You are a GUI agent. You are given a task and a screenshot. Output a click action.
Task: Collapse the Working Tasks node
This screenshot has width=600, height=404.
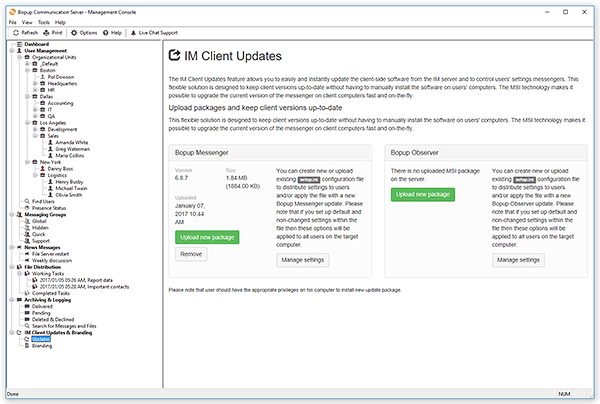pyautogui.click(x=20, y=273)
